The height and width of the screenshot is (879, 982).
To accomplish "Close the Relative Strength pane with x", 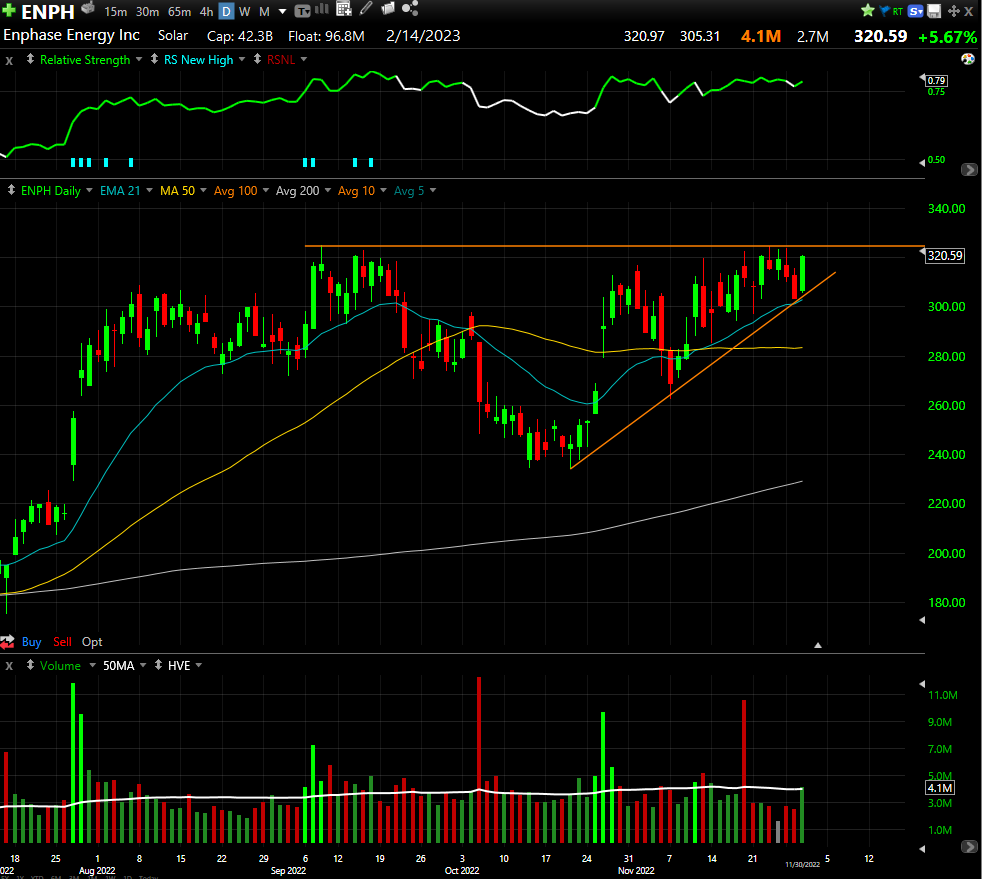I will (9, 61).
